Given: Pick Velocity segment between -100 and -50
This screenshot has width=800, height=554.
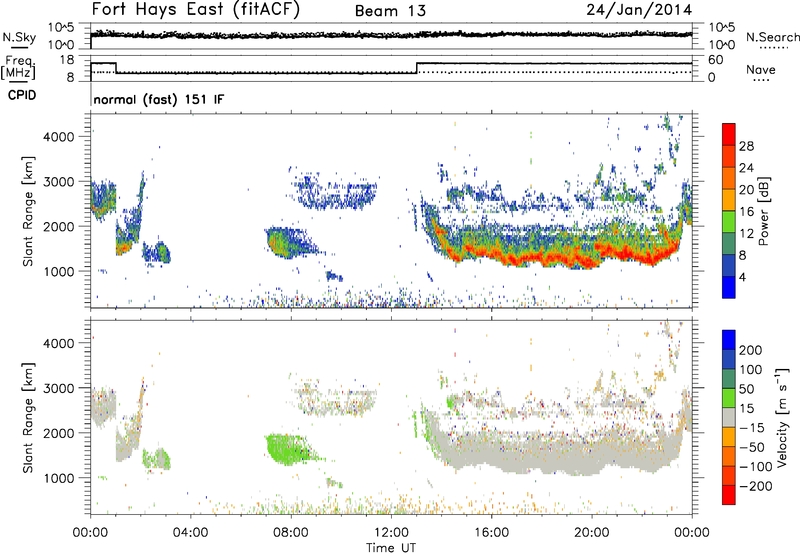Looking at the screenshot, I should click(x=729, y=457).
